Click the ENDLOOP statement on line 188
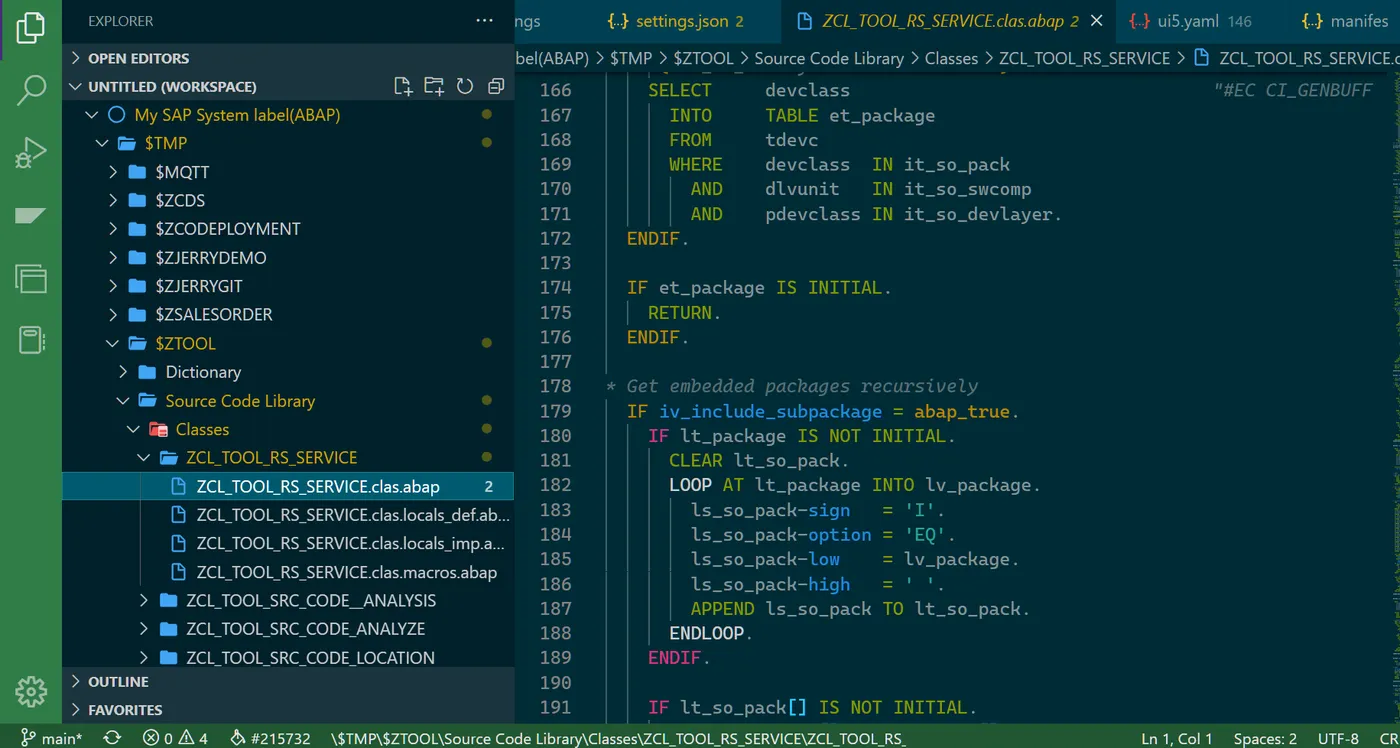The image size is (1400, 748). tap(711, 633)
